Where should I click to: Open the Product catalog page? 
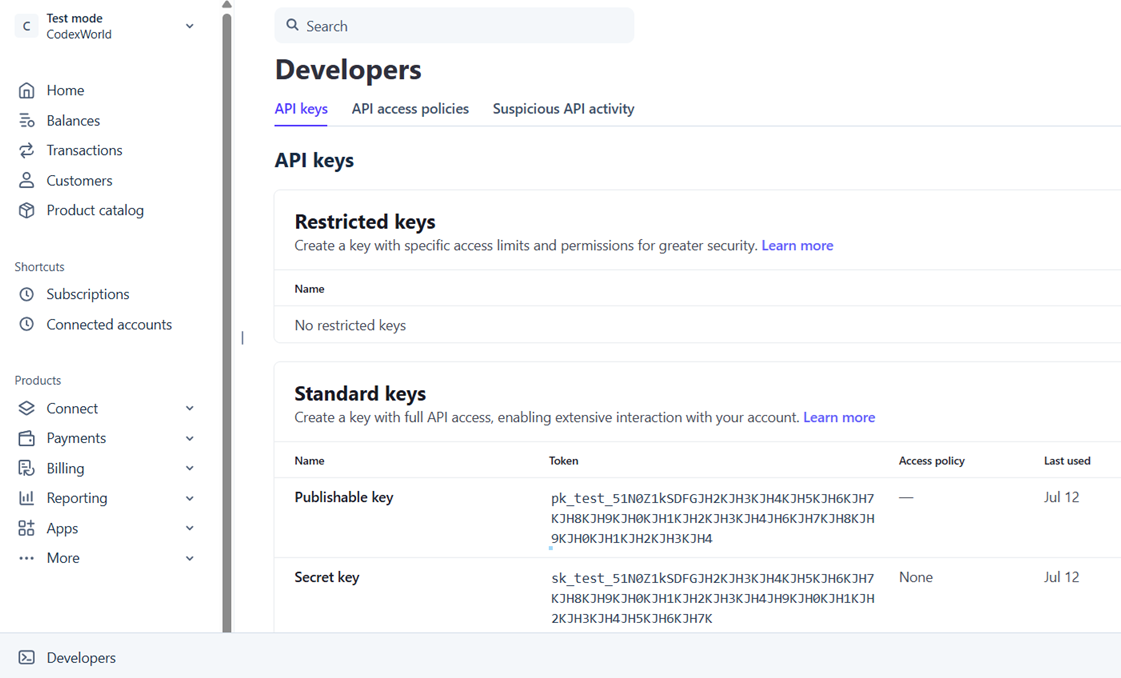pyautogui.click(x=95, y=210)
